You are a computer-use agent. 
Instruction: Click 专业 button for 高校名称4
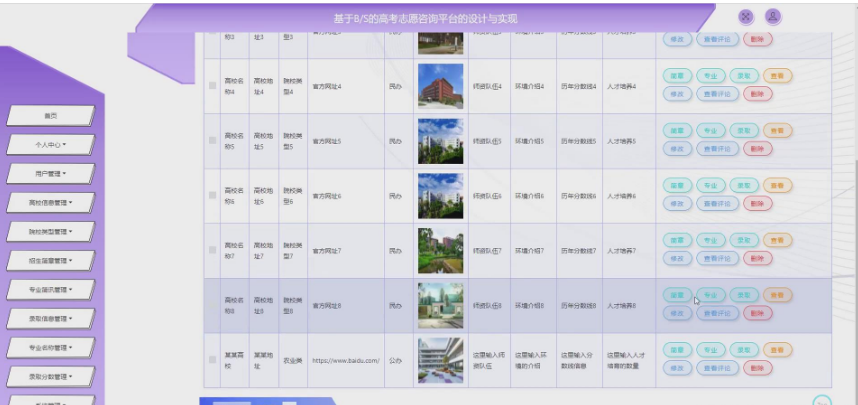711,76
